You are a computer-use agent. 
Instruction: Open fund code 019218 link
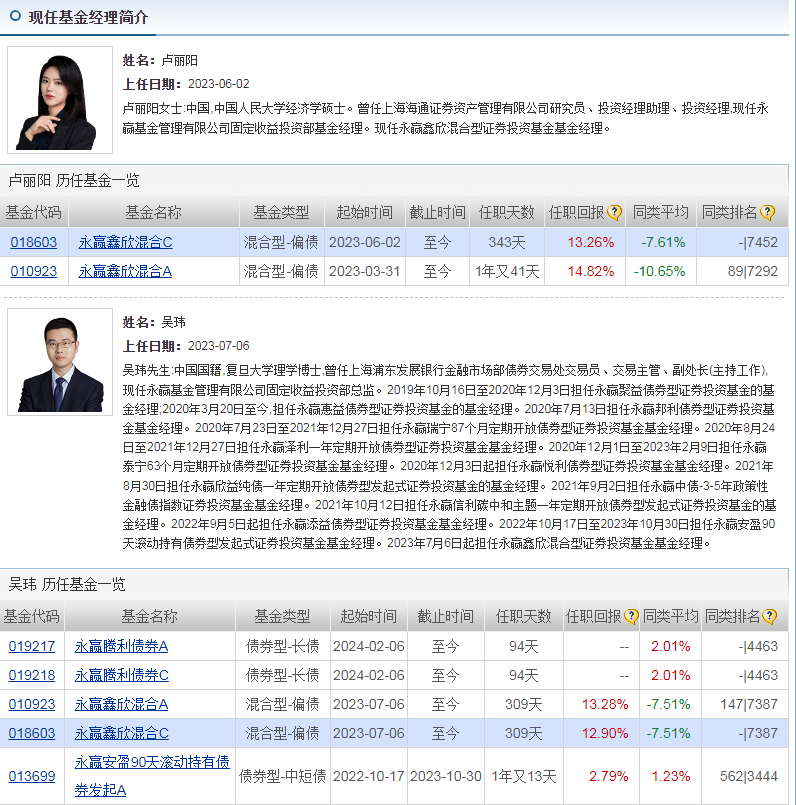click(32, 675)
